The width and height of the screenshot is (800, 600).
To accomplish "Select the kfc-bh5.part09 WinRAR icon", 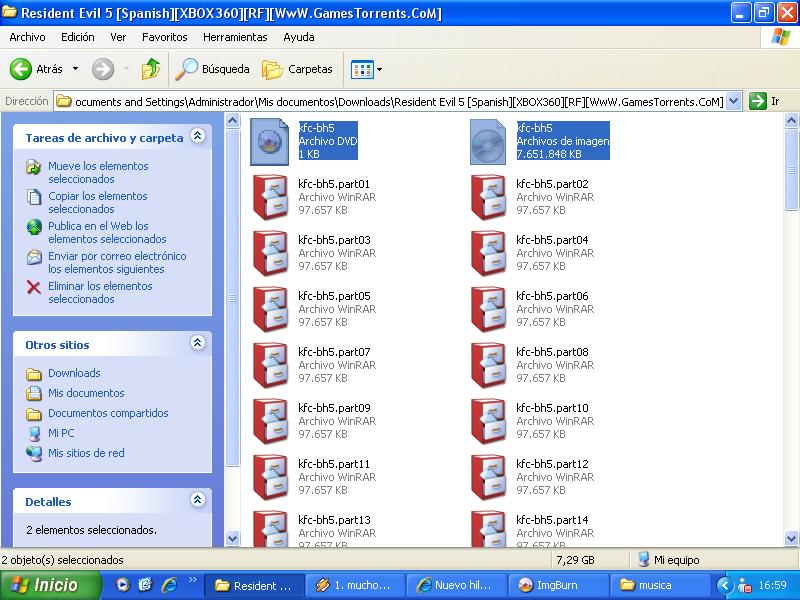I will pyautogui.click(x=270, y=422).
